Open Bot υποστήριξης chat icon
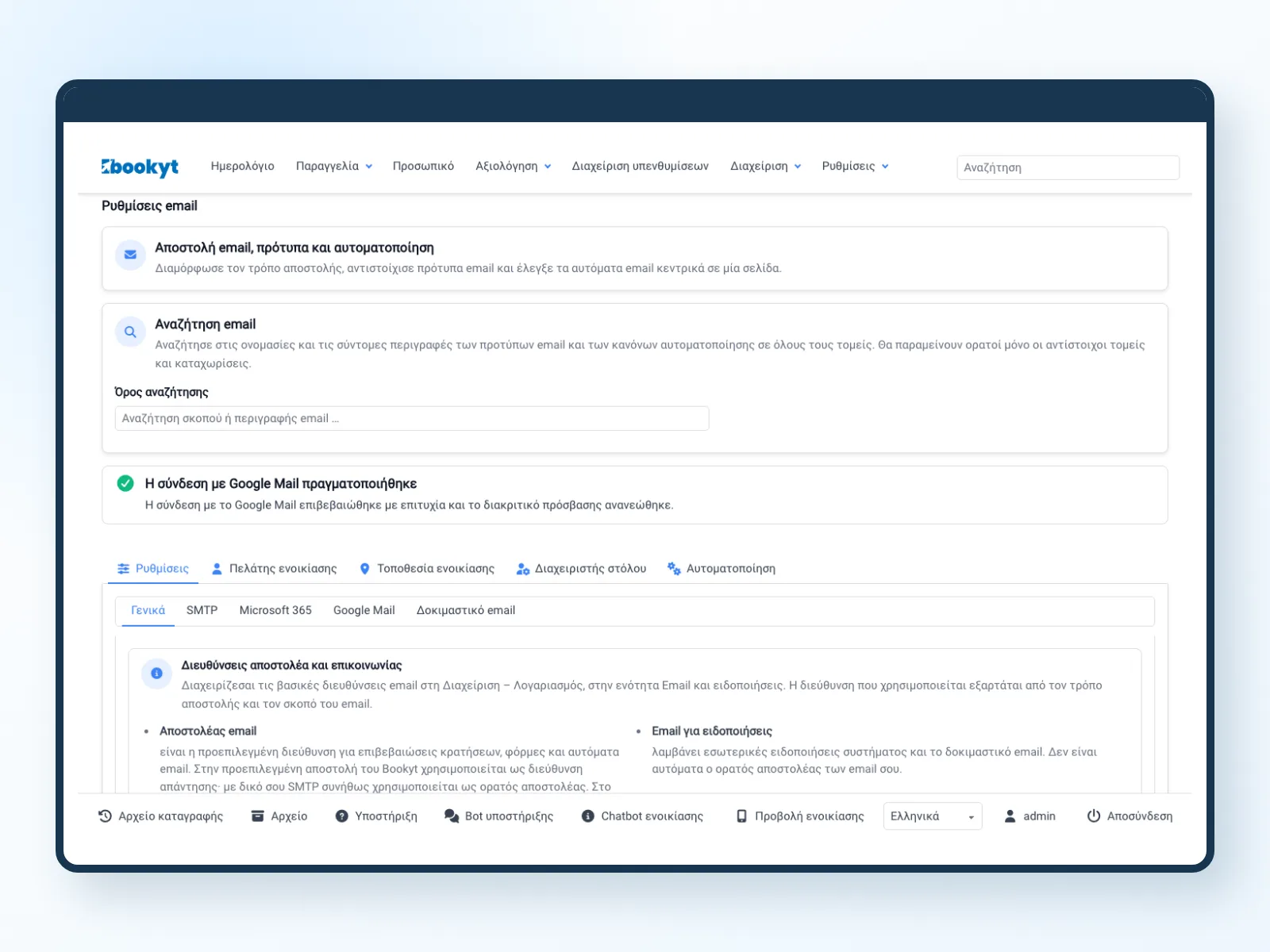This screenshot has width=1270, height=952. pyautogui.click(x=452, y=816)
